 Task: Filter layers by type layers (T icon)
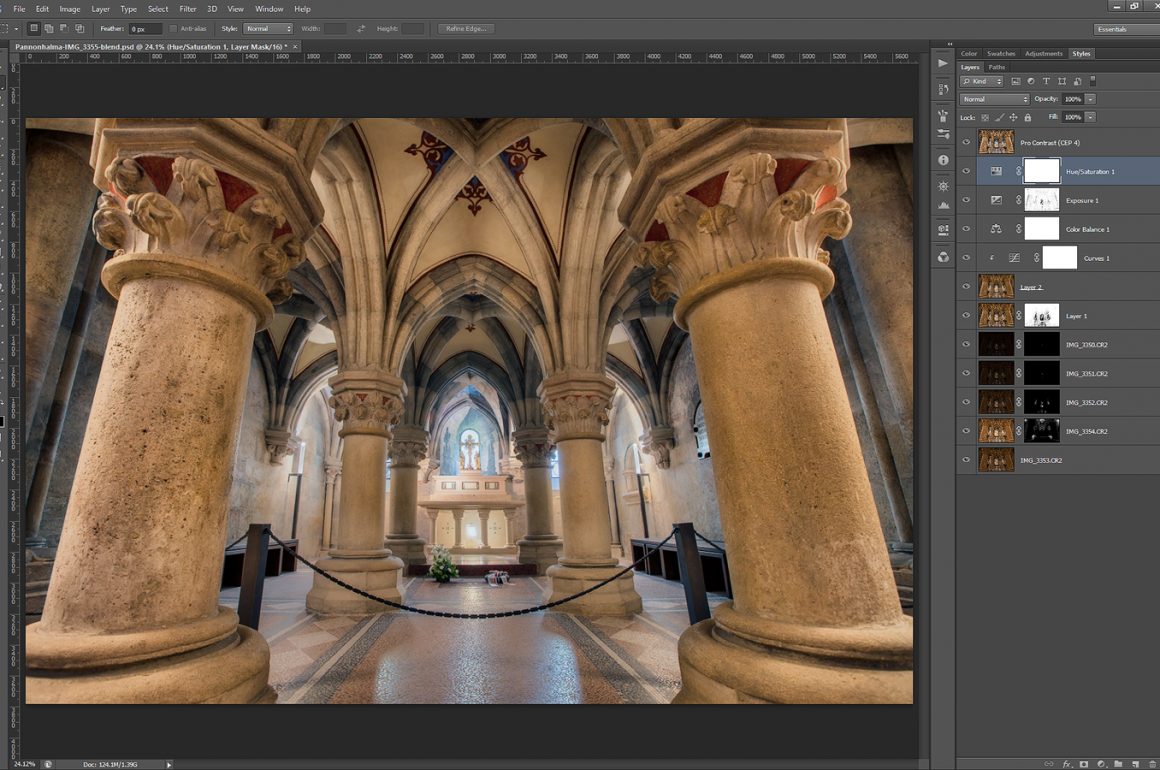(x=1046, y=81)
